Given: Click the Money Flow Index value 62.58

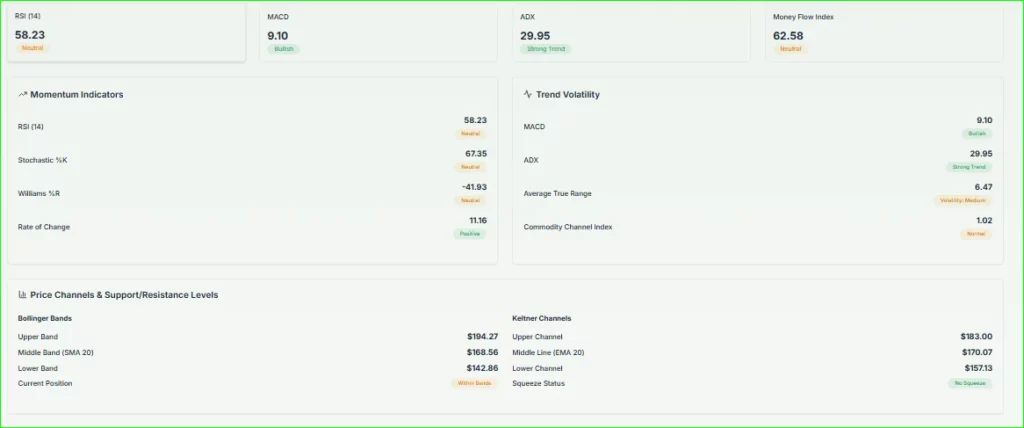Looking at the screenshot, I should click(x=788, y=36).
